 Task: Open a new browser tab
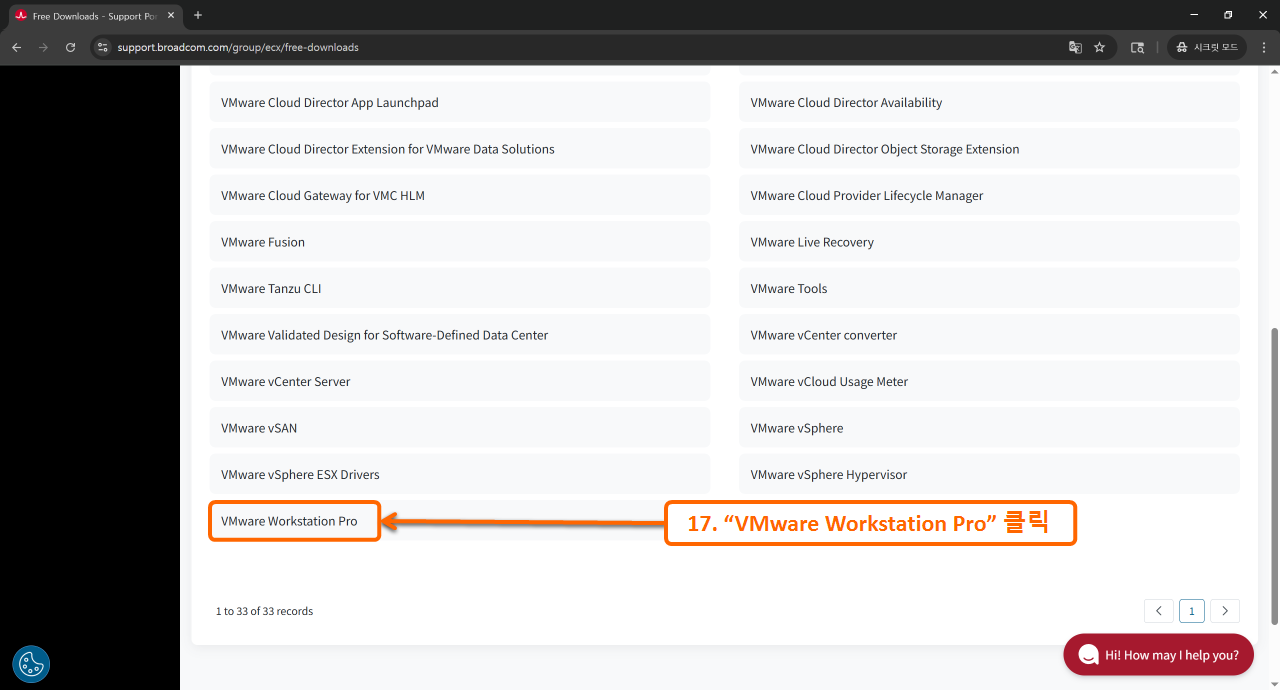coord(198,15)
